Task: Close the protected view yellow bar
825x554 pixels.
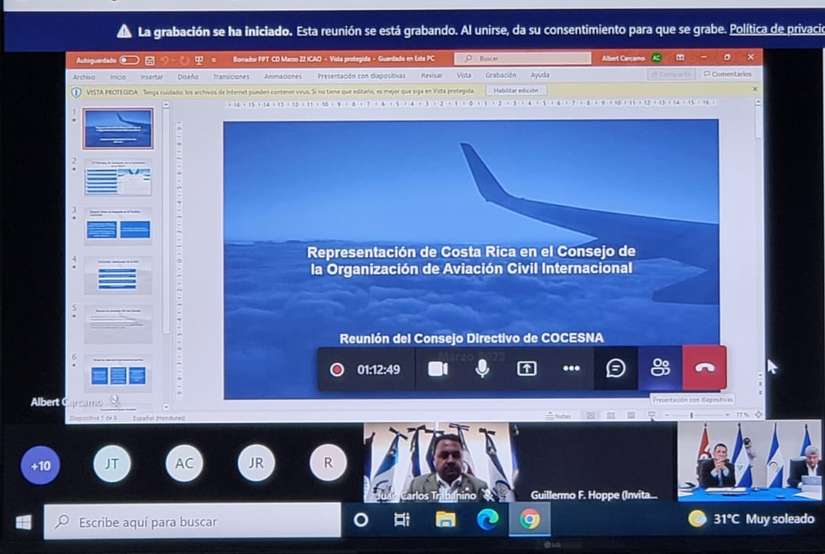Action: click(x=755, y=89)
